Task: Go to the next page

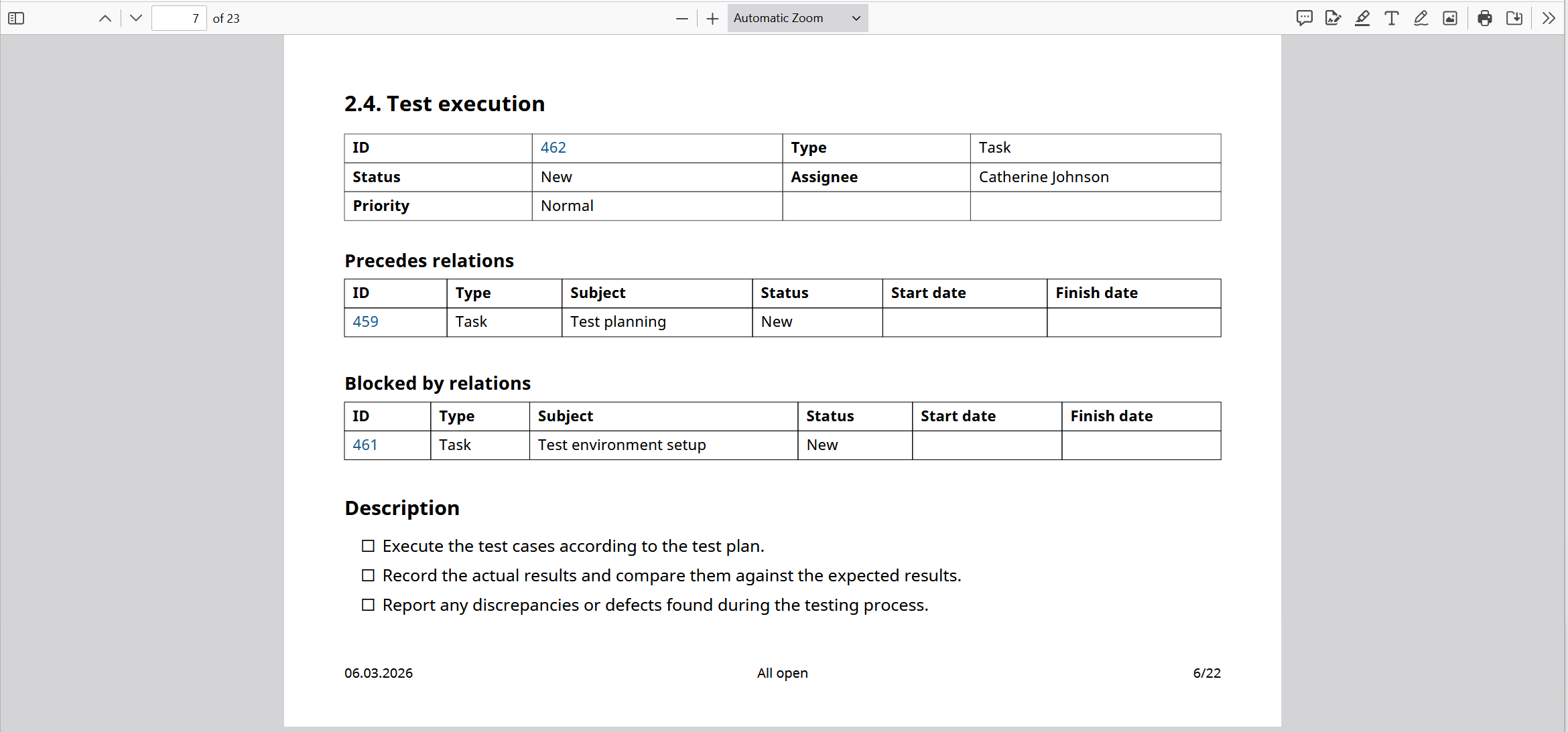Action: [135, 18]
